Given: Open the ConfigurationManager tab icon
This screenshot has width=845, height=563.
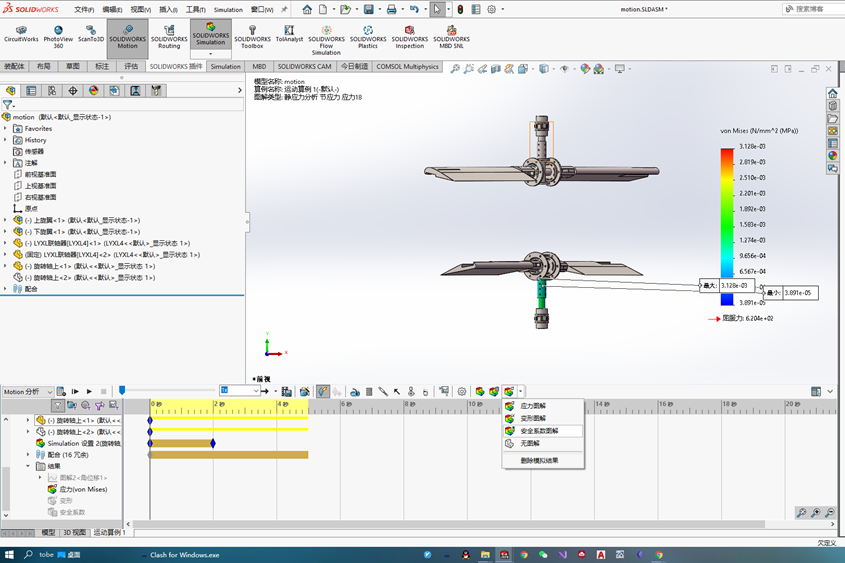Looking at the screenshot, I should [x=52, y=91].
